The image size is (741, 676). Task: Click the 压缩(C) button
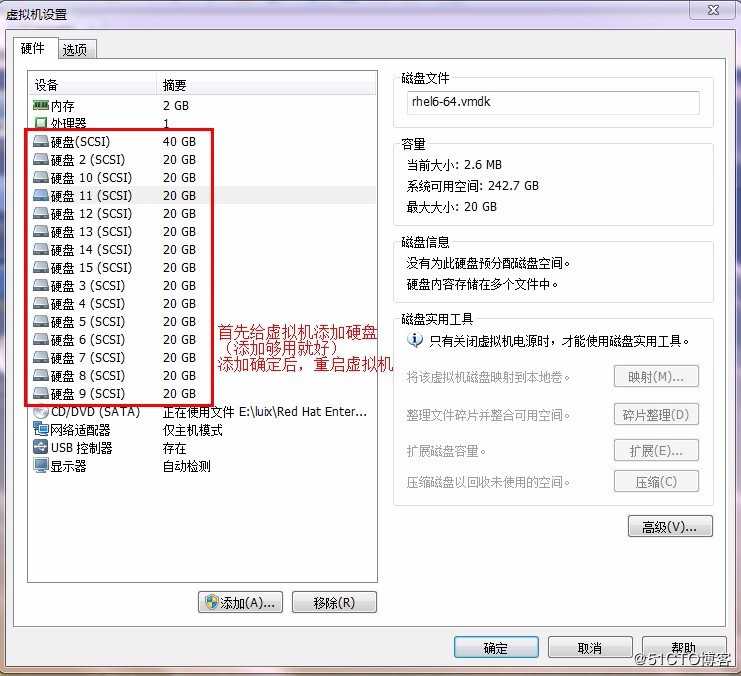tap(656, 482)
